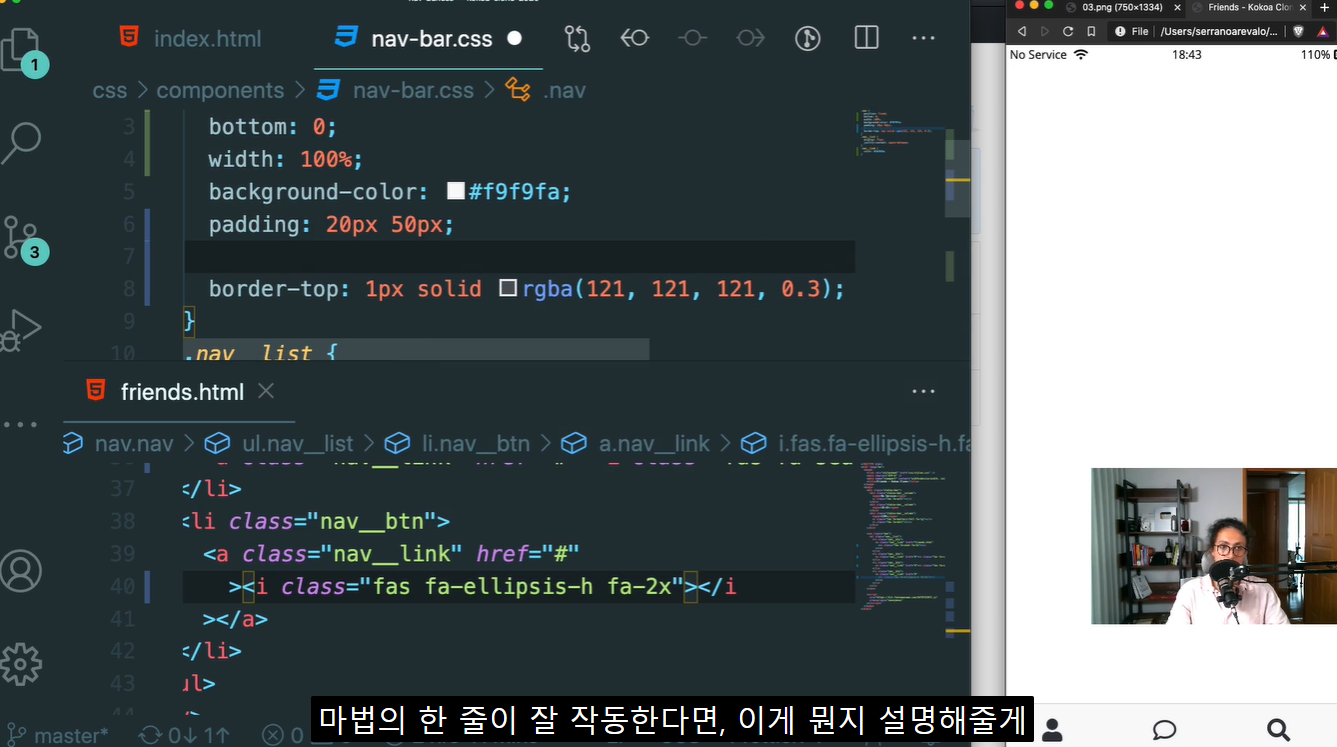Open the nav.nav breadcrumb in friends.html

(120, 443)
